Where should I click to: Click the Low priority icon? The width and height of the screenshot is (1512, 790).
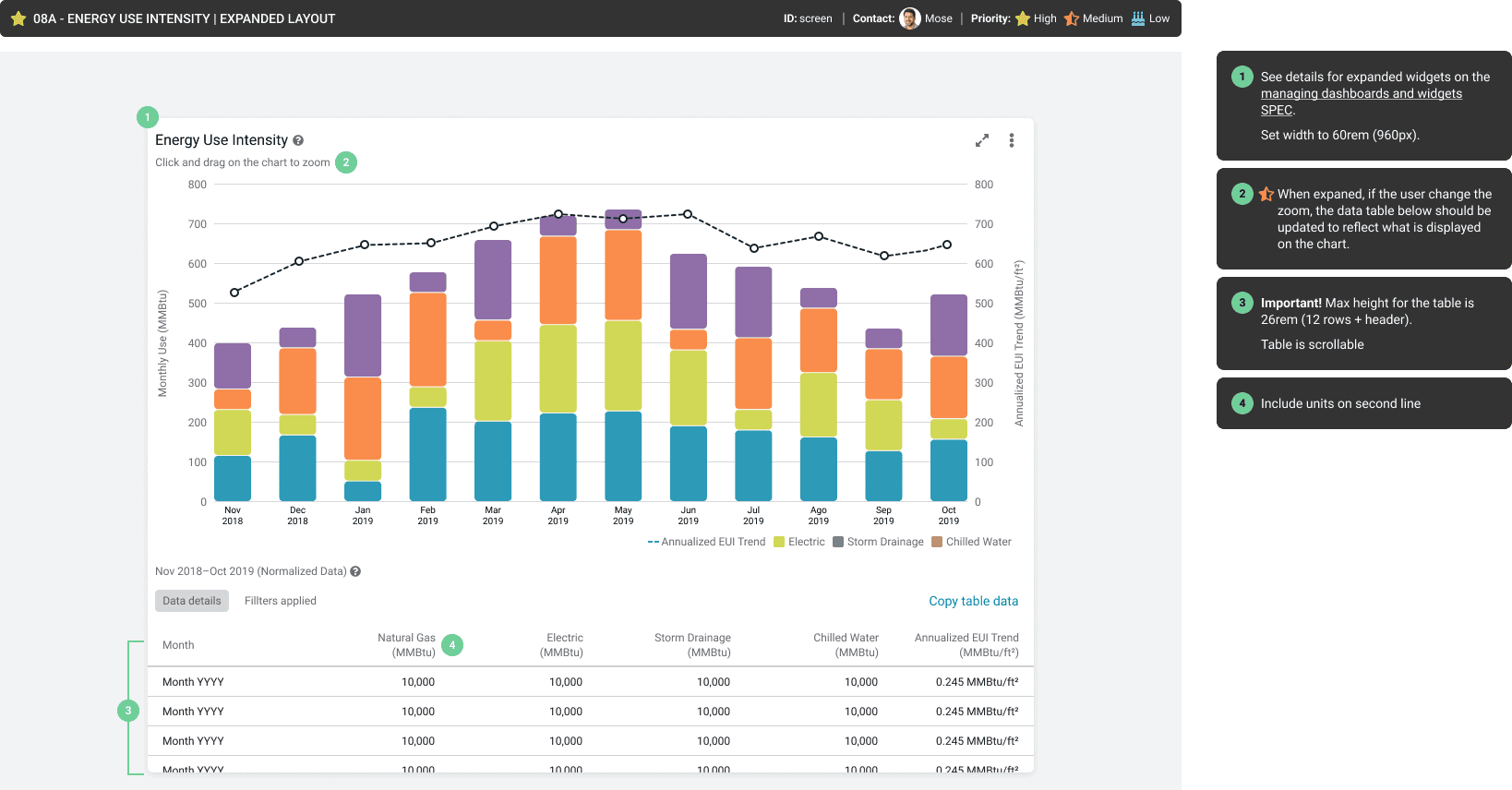pos(1138,18)
